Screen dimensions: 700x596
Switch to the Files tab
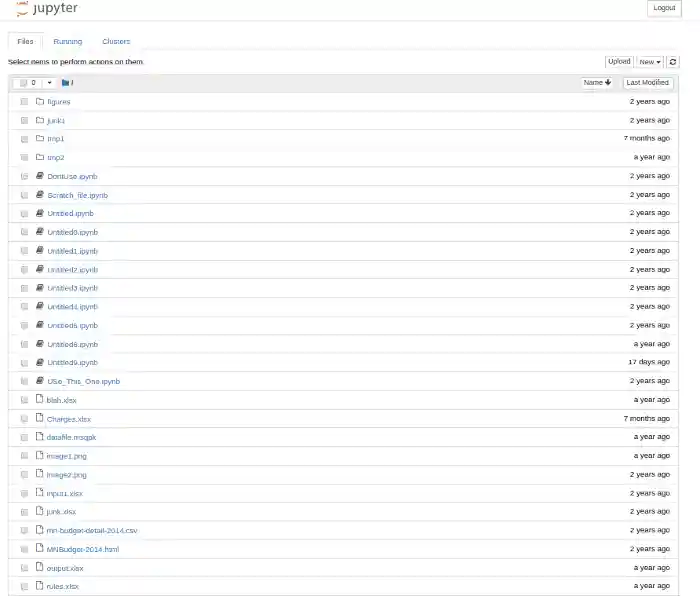25,41
